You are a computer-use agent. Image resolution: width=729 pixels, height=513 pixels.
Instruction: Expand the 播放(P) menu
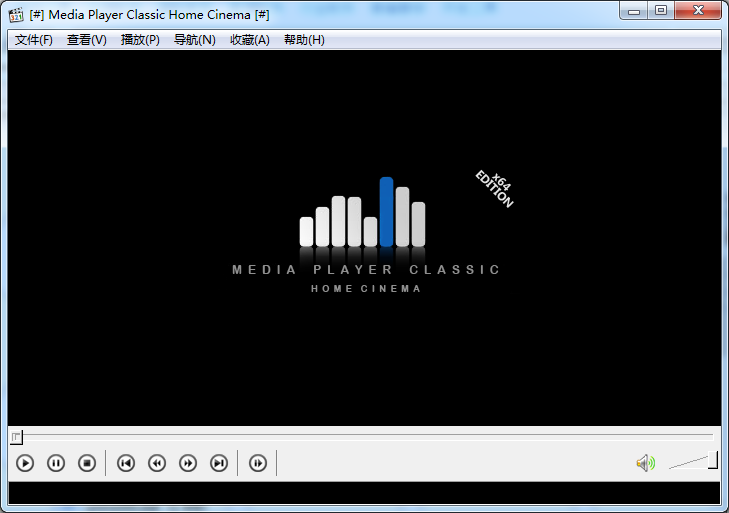point(140,40)
